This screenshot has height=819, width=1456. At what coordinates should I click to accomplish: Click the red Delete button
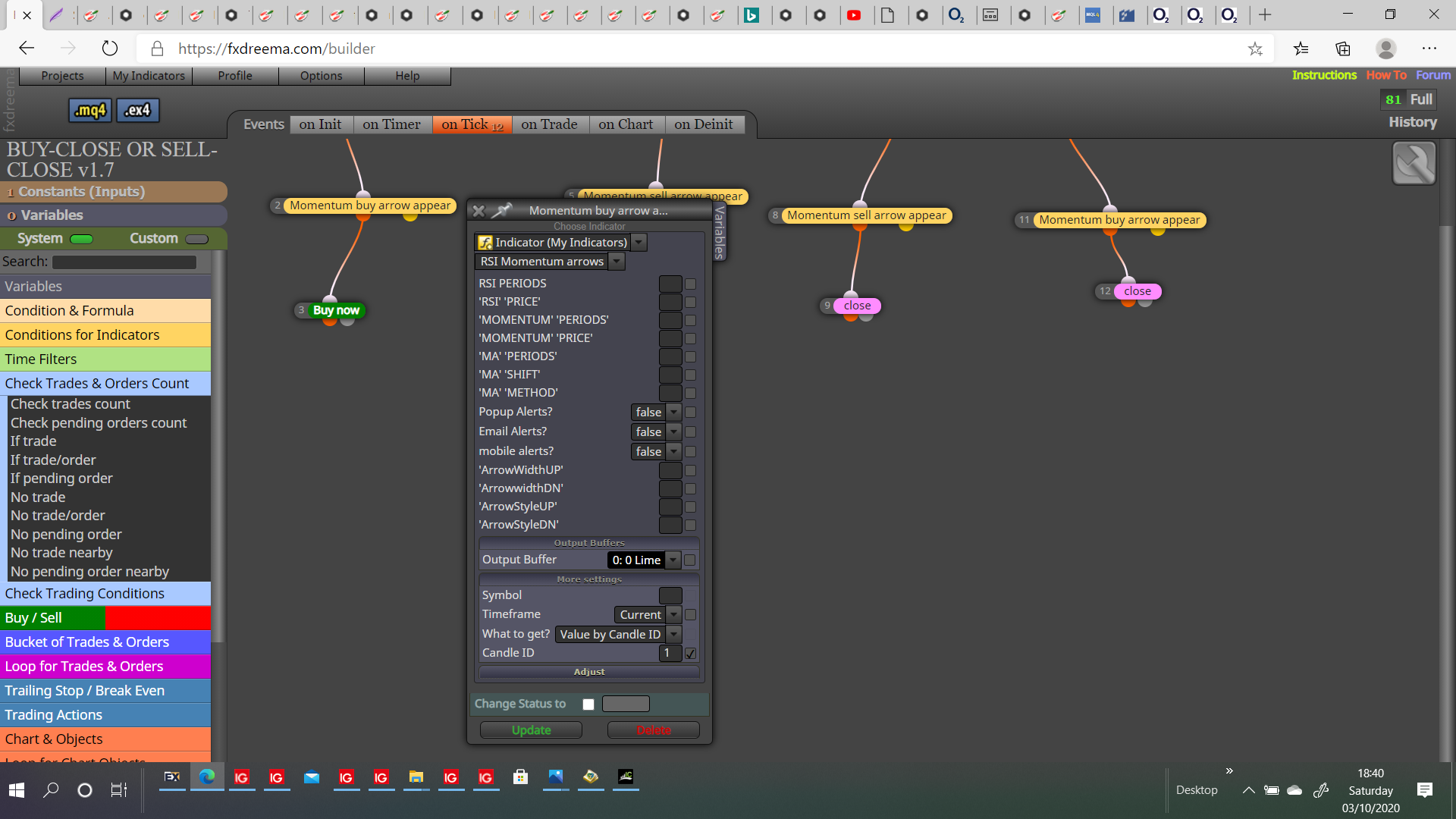point(654,730)
